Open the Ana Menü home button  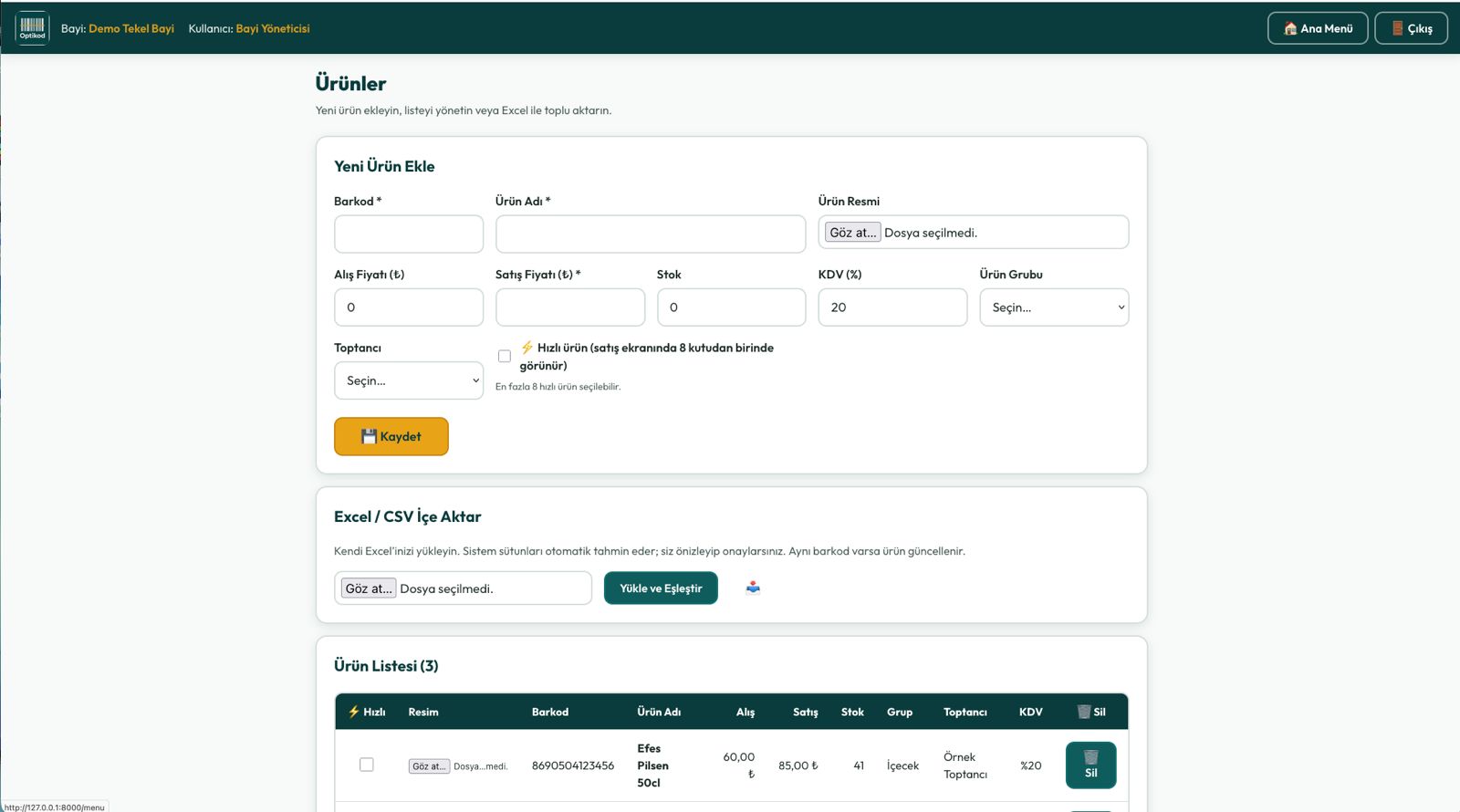point(1318,28)
